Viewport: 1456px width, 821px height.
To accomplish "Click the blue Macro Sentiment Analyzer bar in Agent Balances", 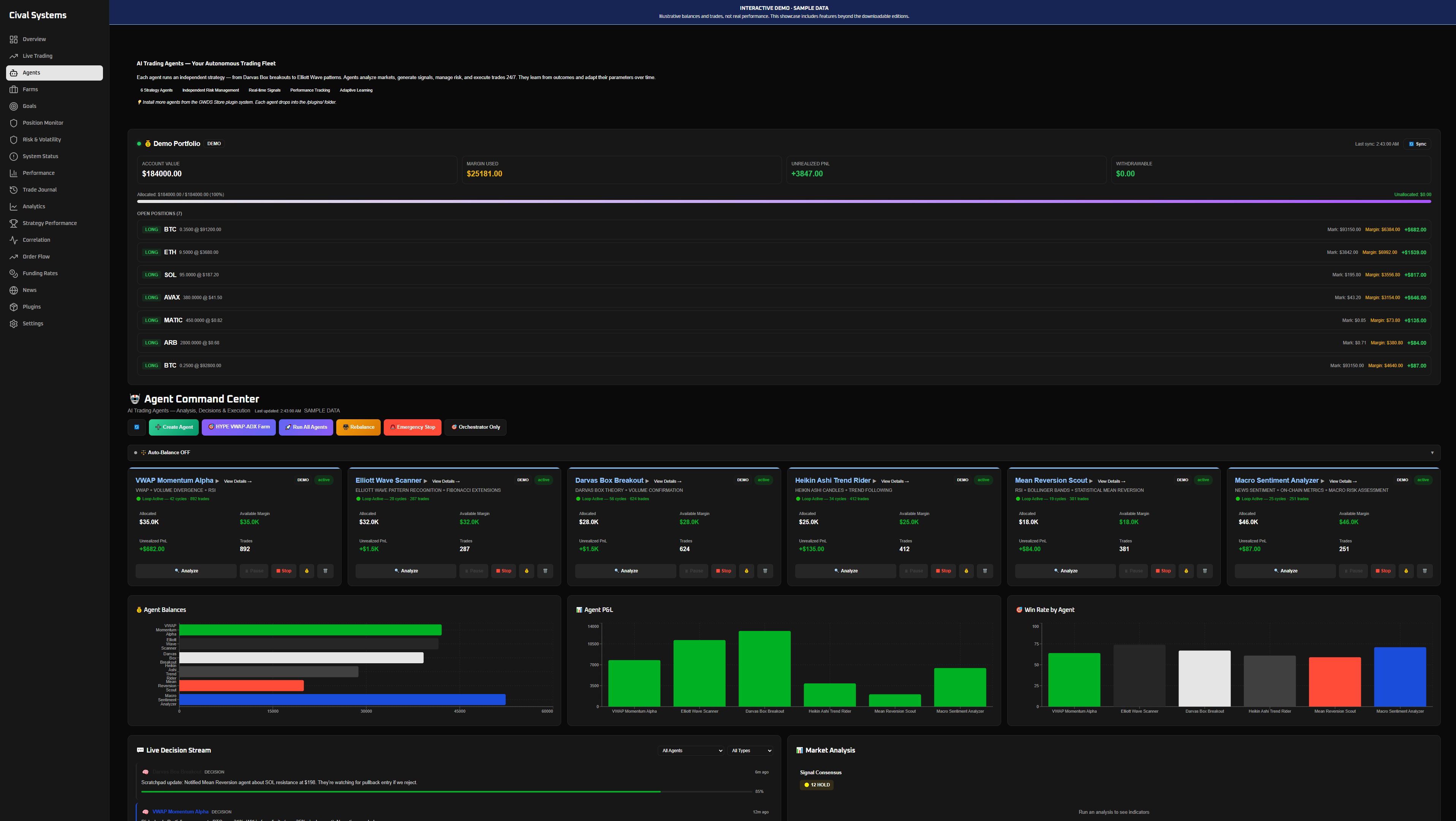I will point(342,699).
